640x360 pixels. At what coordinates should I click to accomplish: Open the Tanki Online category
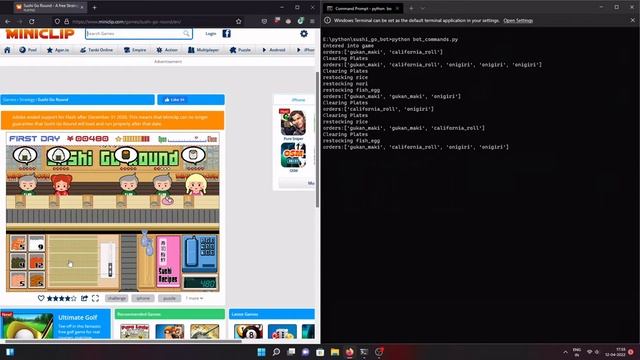(x=96, y=50)
